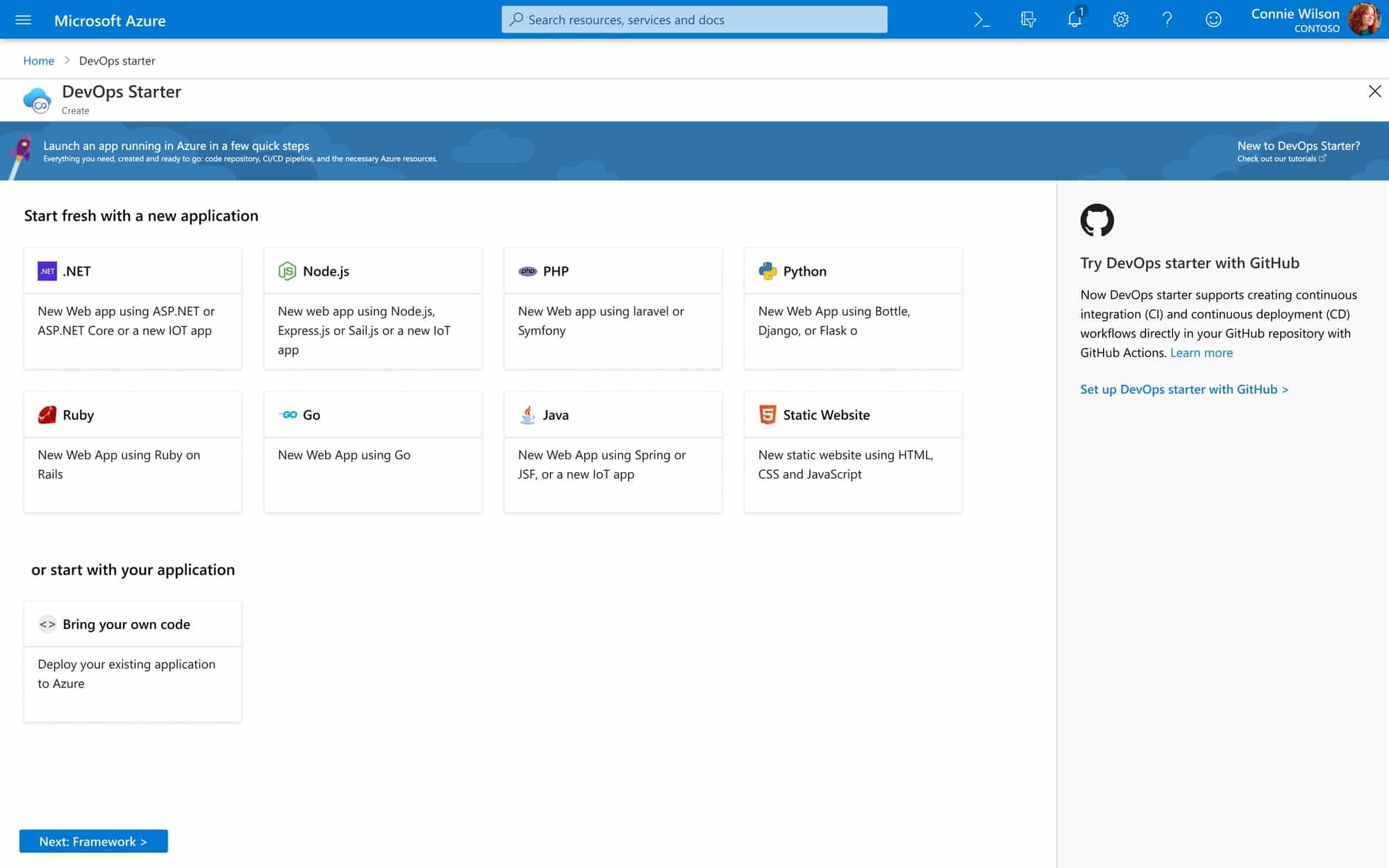Screen dimensions: 1389x868
Task: Pick the Static Website card
Action: tap(853, 451)
